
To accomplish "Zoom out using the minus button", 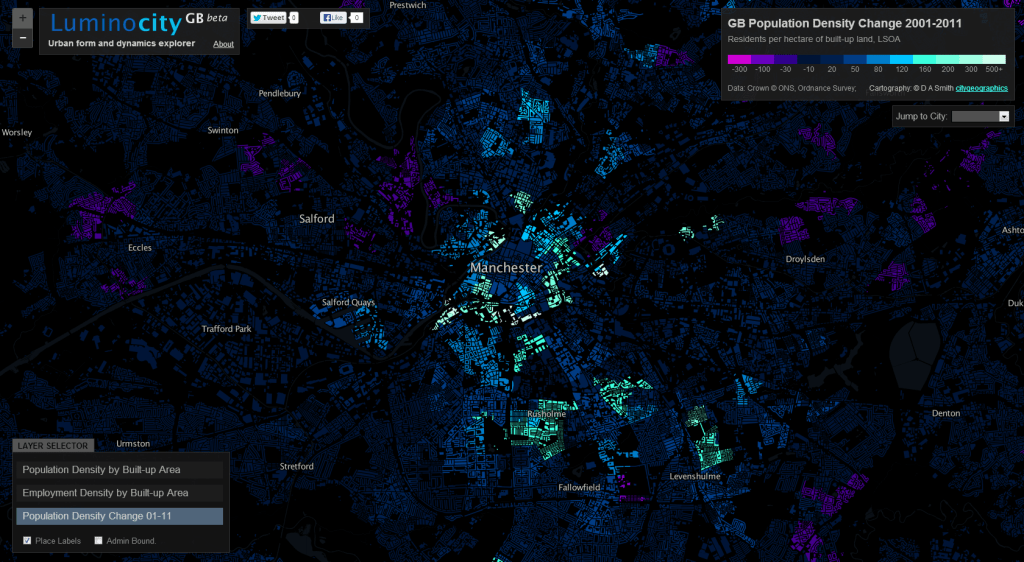I will 23,38.
